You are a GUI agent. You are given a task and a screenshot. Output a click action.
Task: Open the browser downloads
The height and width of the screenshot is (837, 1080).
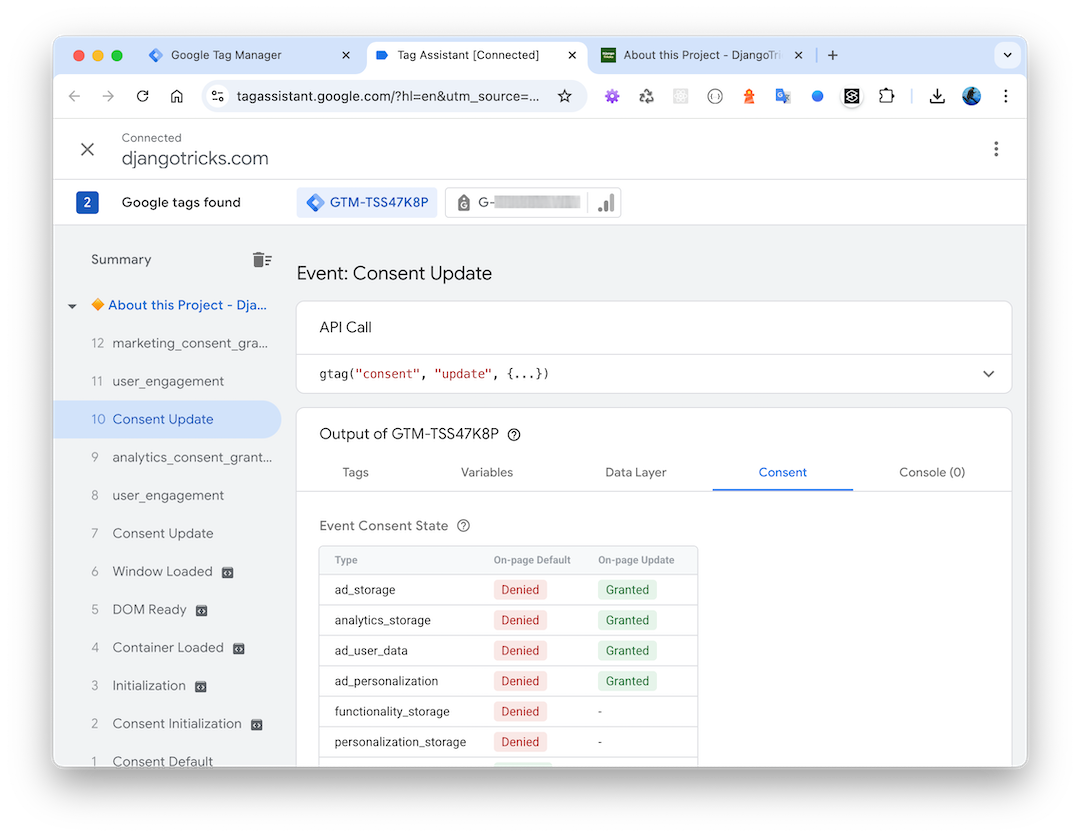point(937,96)
